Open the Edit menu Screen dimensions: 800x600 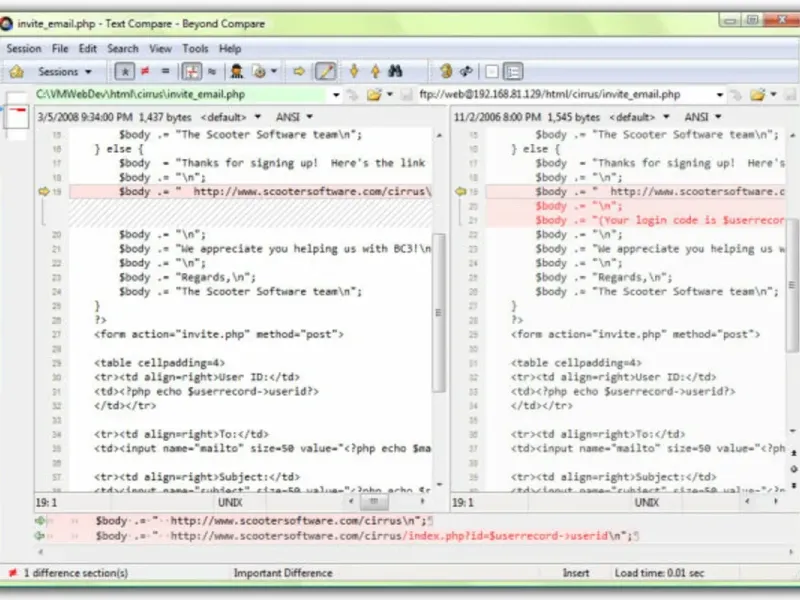click(x=87, y=48)
